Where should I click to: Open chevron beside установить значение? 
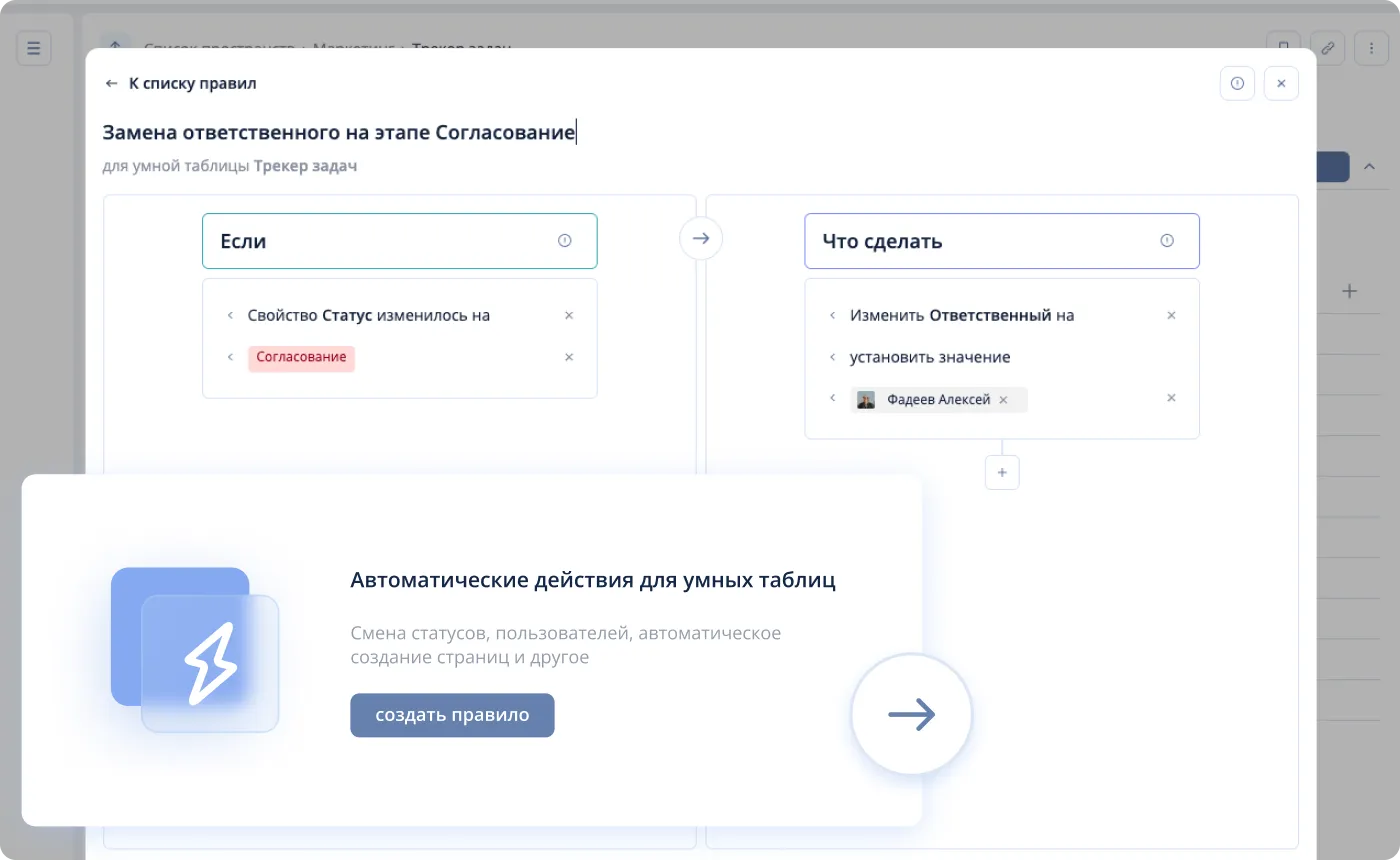coord(832,357)
